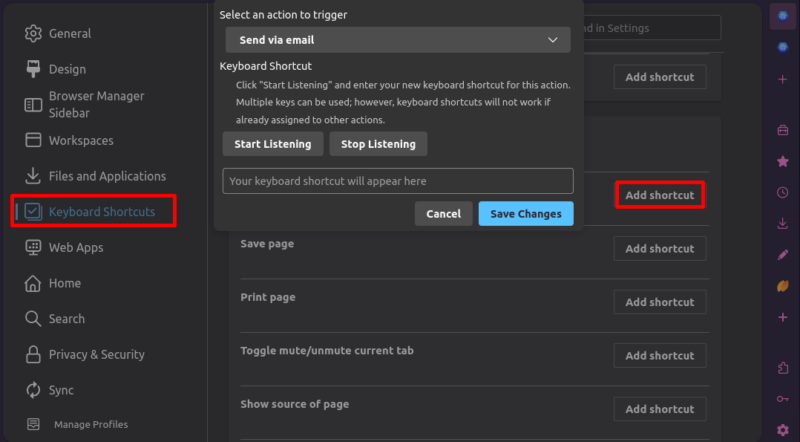The image size is (800, 442).
Task: Select the second blue workspace icon
Action: pyautogui.click(x=782, y=47)
